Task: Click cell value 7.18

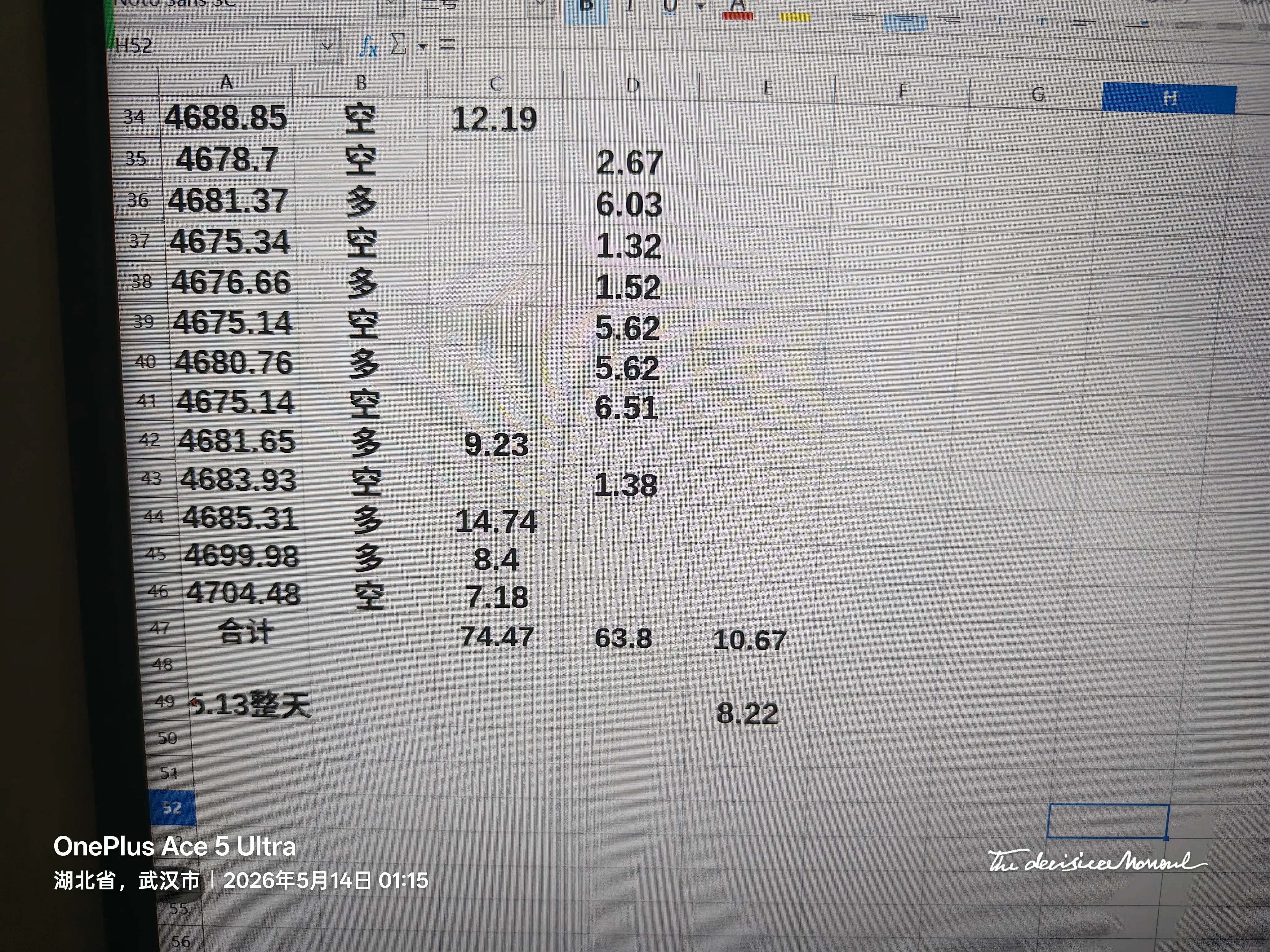Action: pos(497,597)
